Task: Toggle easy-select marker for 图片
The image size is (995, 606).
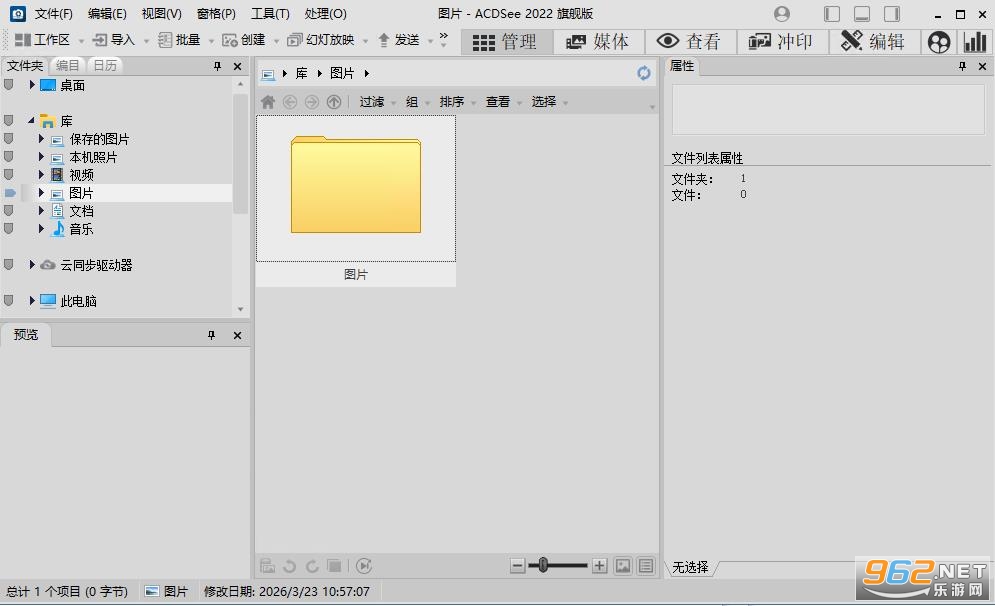Action: pyautogui.click(x=10, y=192)
